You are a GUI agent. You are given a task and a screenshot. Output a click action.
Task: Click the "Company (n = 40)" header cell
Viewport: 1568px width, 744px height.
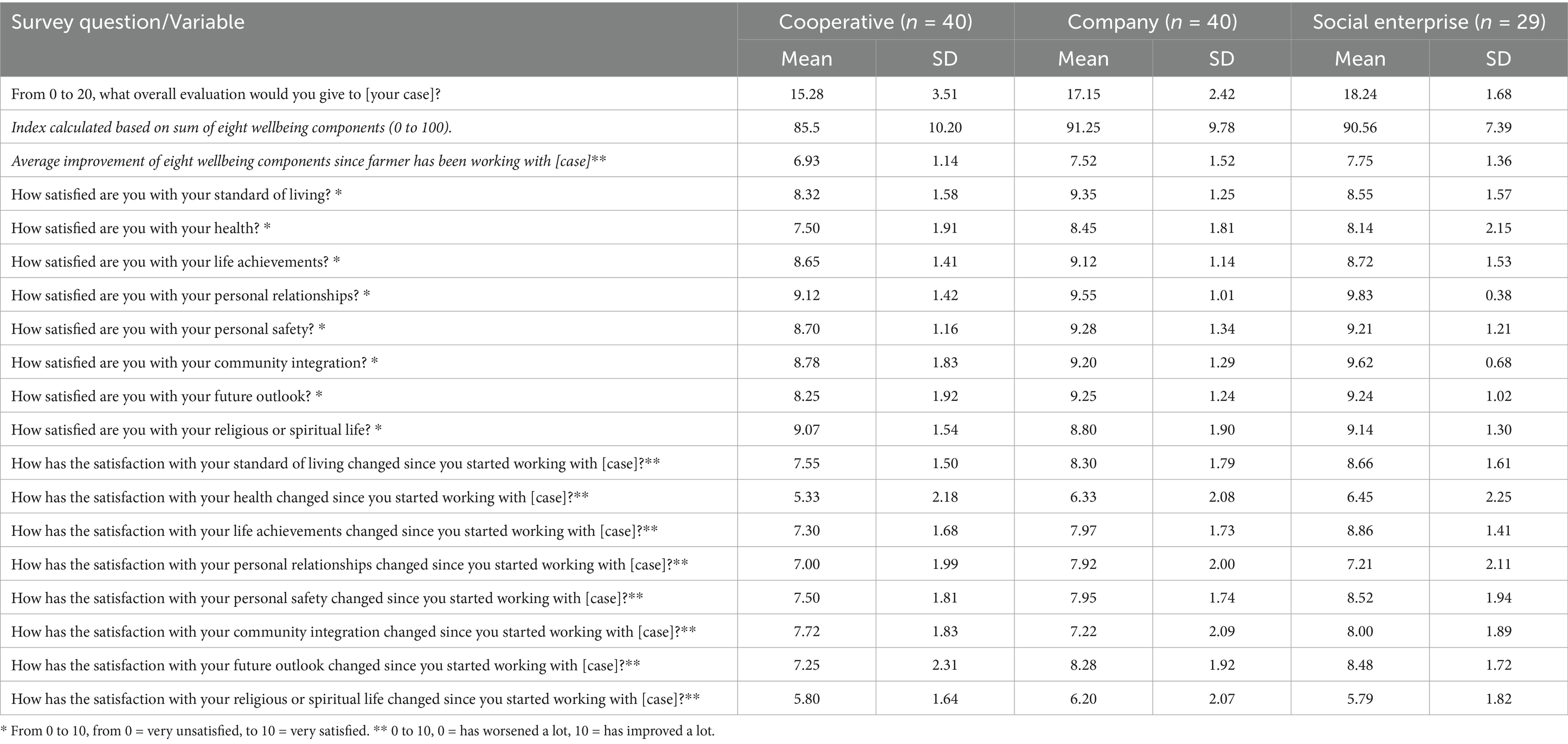point(1152,23)
